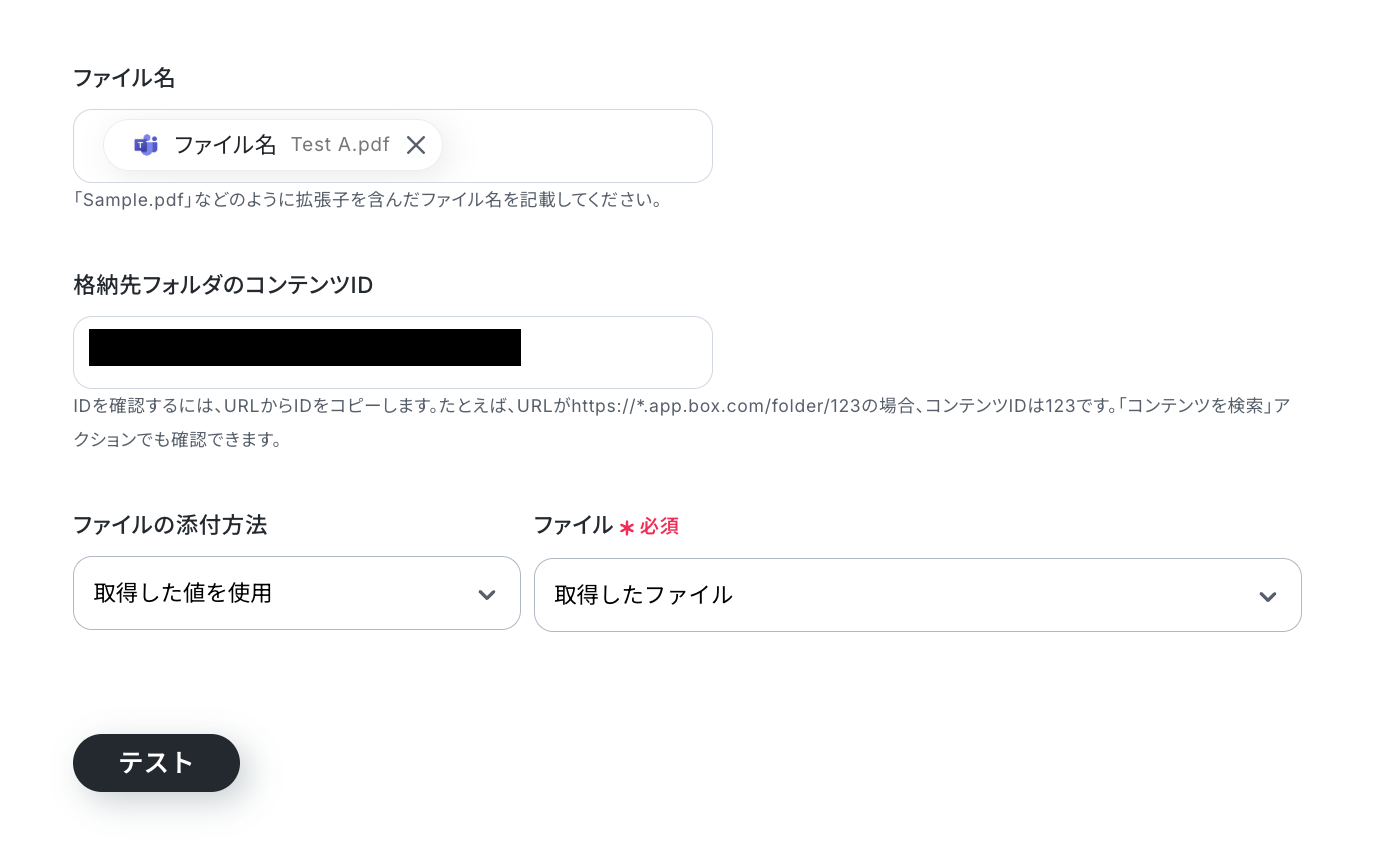The width and height of the screenshot is (1374, 862).
Task: Click the ファイルの添付方法 label
Action: point(170,525)
